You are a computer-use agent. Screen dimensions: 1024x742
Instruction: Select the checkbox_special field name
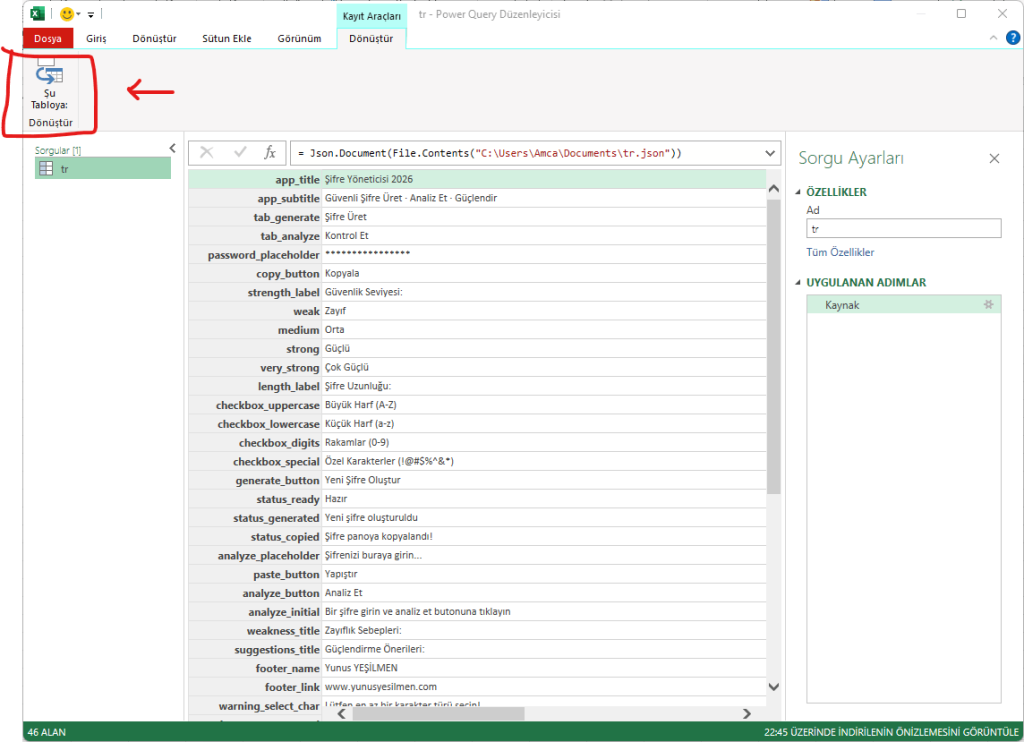(x=276, y=462)
